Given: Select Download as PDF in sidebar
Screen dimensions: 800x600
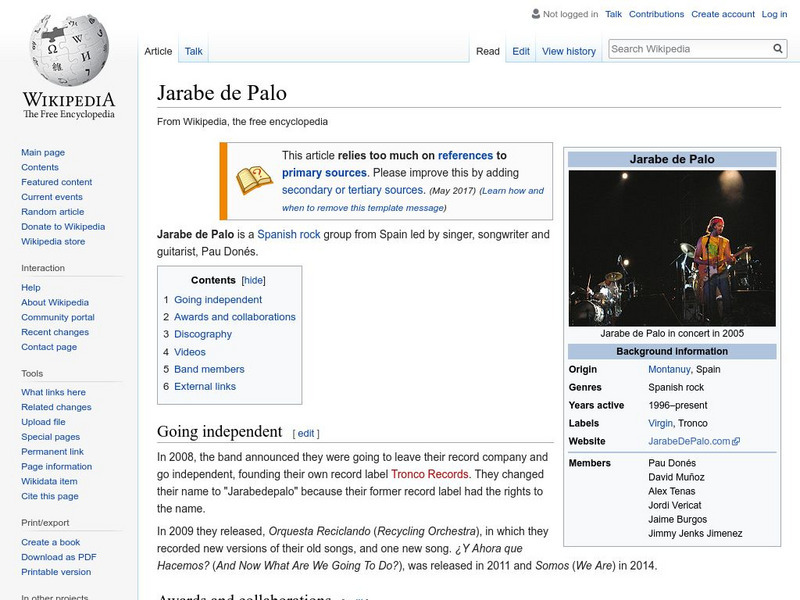Looking at the screenshot, I should pyautogui.click(x=59, y=557).
